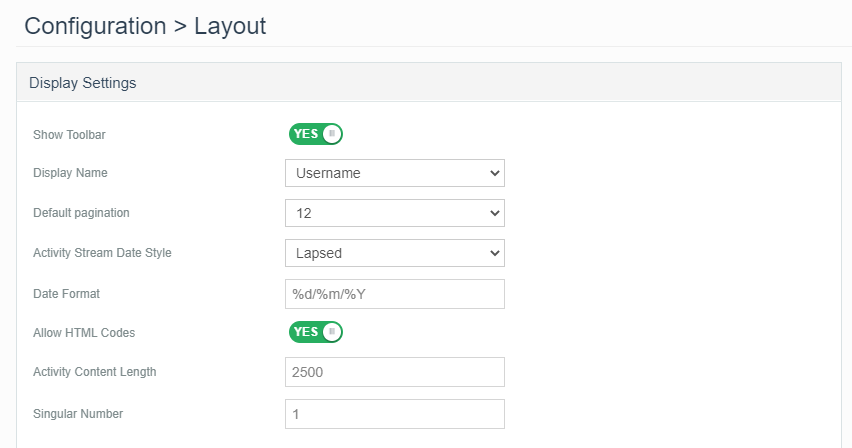This screenshot has height=448, width=852.
Task: Click the arrow on Lapsed select box
Action: click(494, 253)
